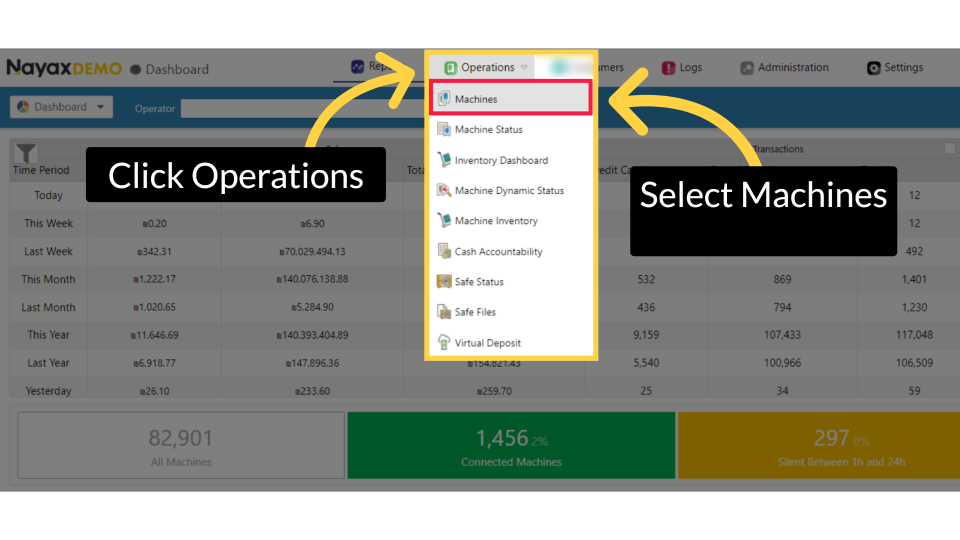
Task: Click the Today row label
Action: 48,195
